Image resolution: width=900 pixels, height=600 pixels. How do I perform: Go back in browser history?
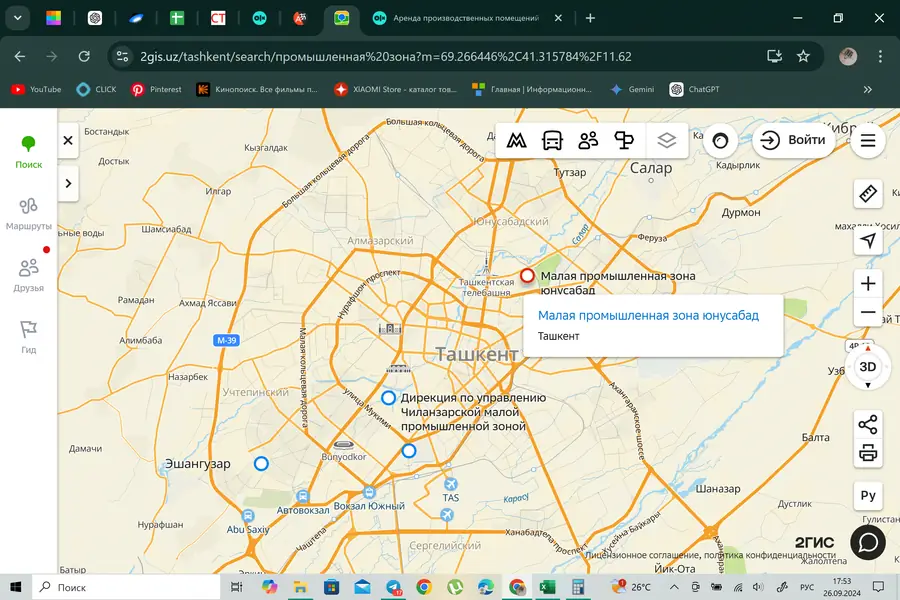(x=20, y=56)
